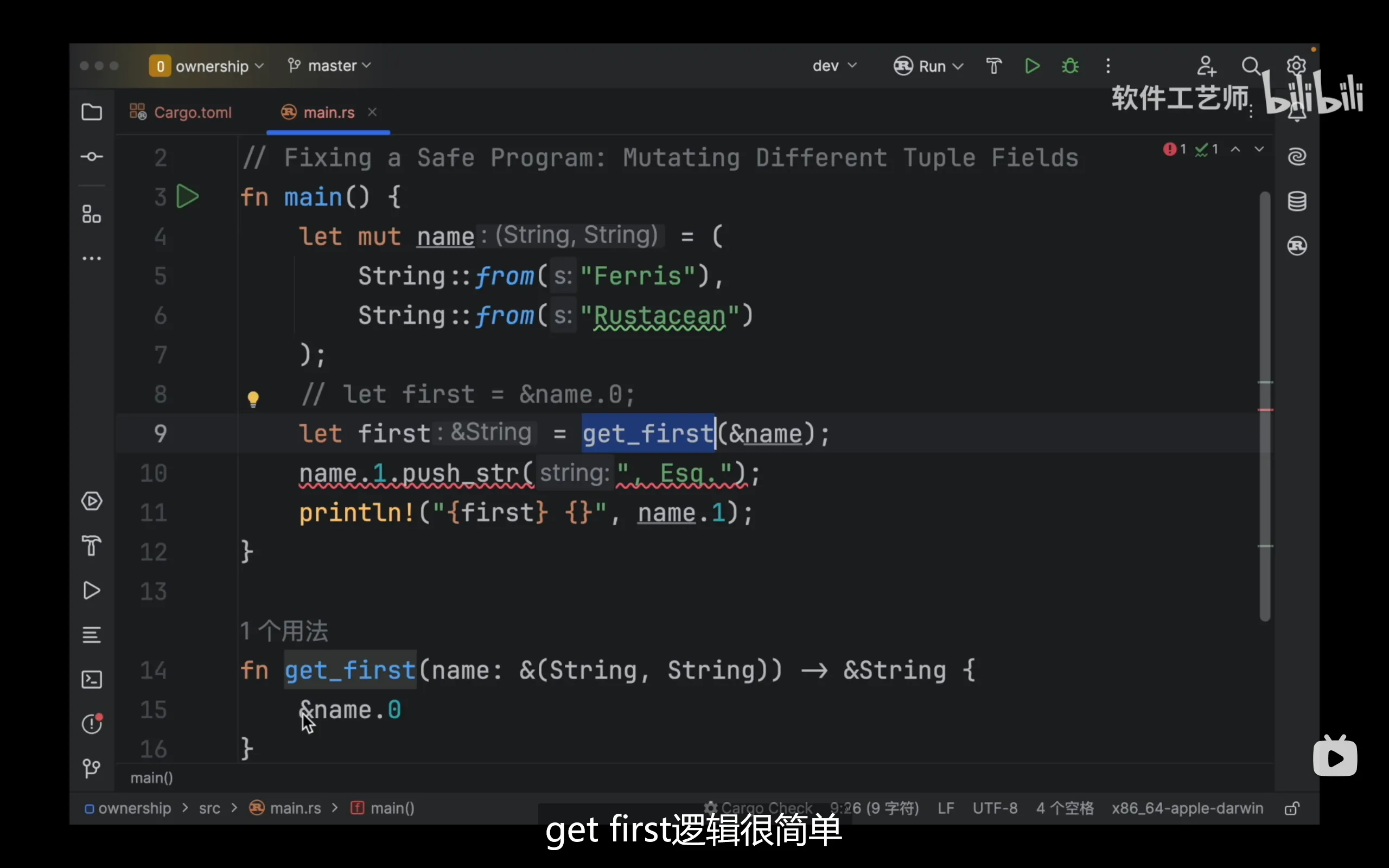Change LF line separator in status bar
This screenshot has width=1389, height=868.
946,808
